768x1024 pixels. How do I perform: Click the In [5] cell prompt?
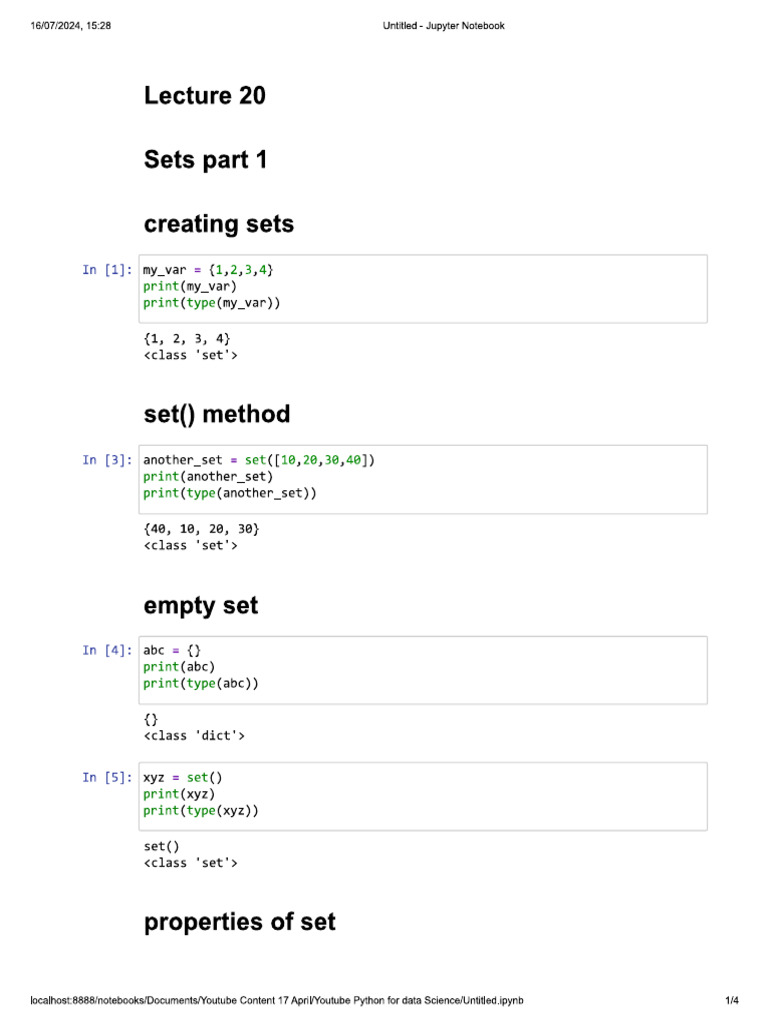click(107, 777)
